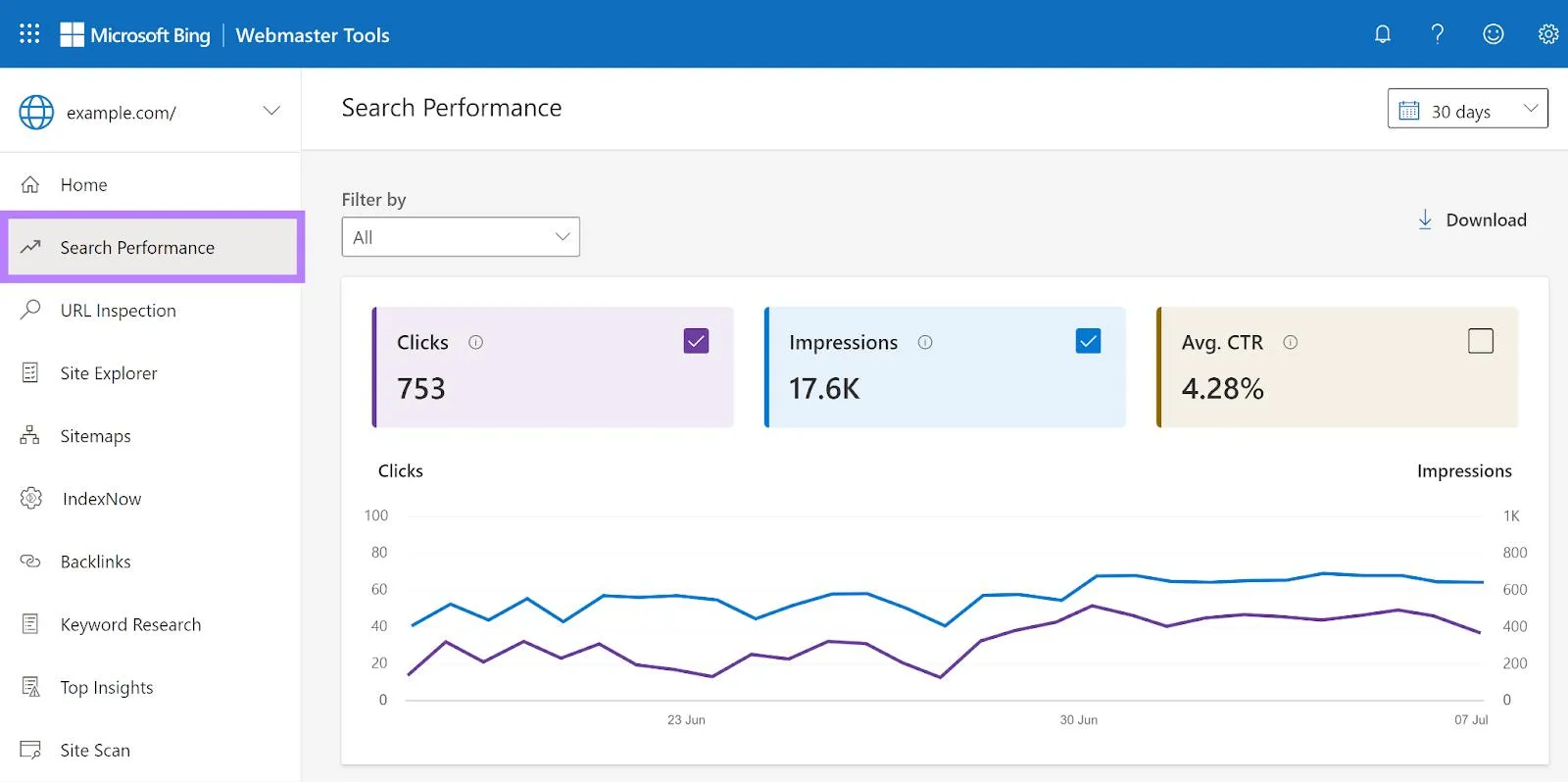1568x782 pixels.
Task: Click the Site Scan icon
Action: (x=30, y=750)
